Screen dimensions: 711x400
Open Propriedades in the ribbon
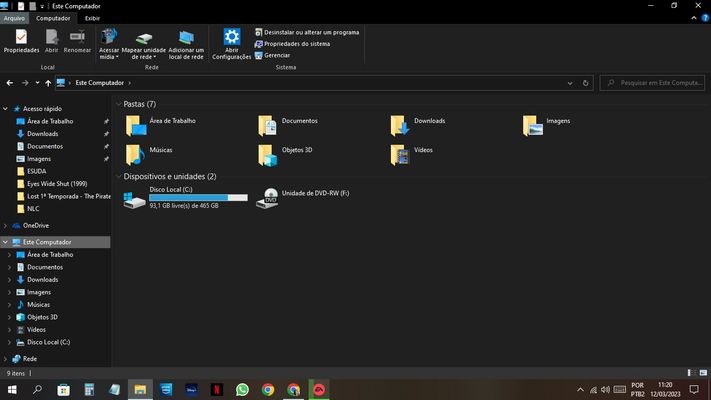21,41
